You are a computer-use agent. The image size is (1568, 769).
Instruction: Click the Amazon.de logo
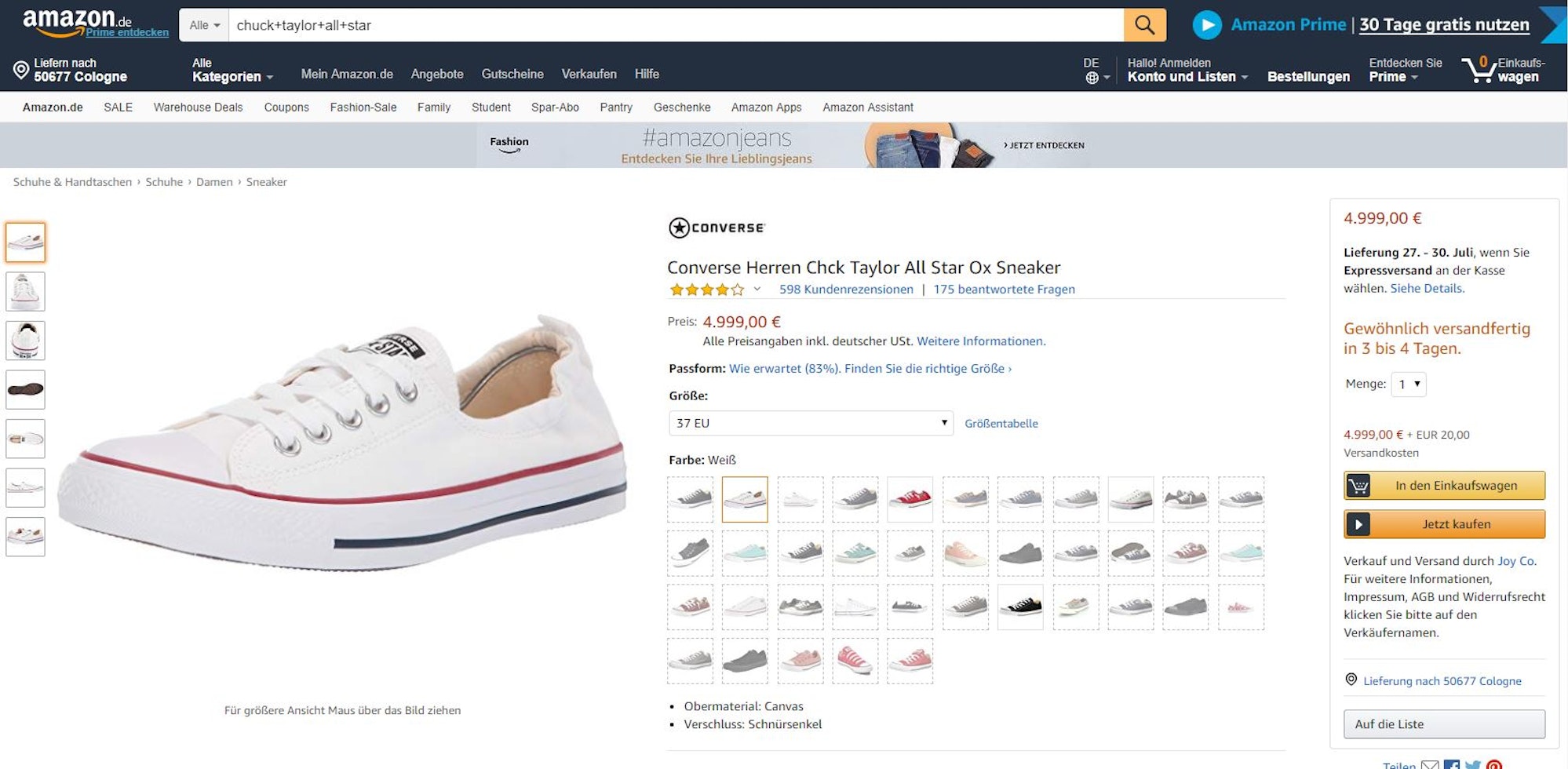pyautogui.click(x=77, y=21)
